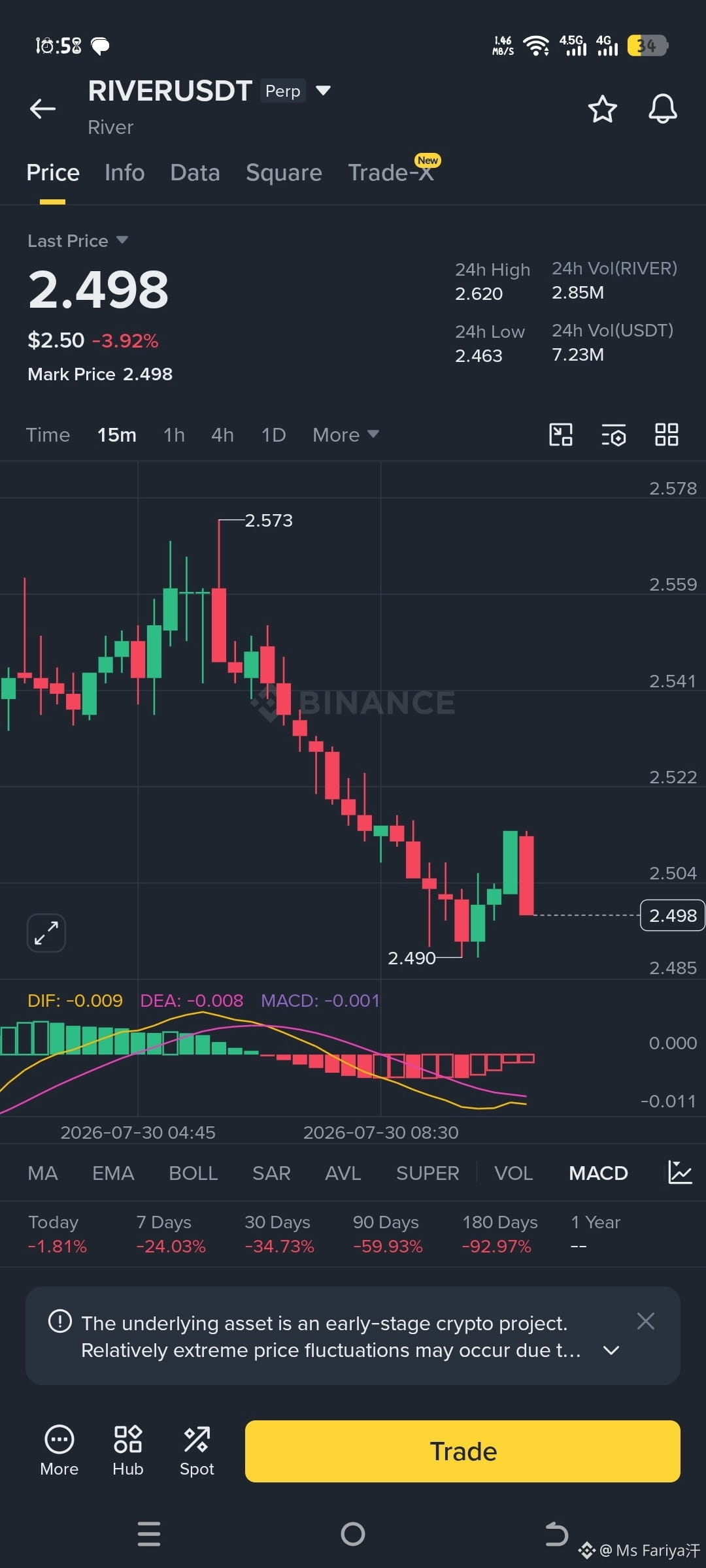This screenshot has width=706, height=1568.
Task: Open the Info tab
Action: pos(124,172)
